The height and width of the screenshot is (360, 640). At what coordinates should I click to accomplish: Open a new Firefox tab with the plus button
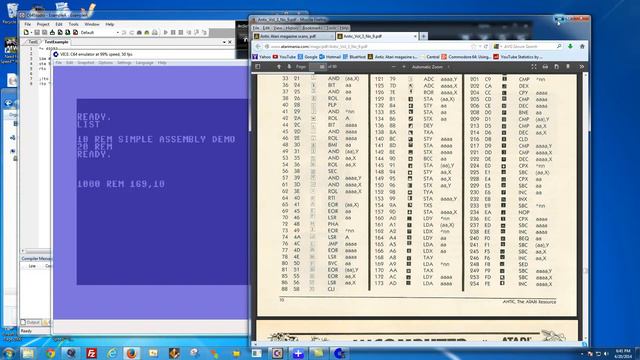[424, 36]
